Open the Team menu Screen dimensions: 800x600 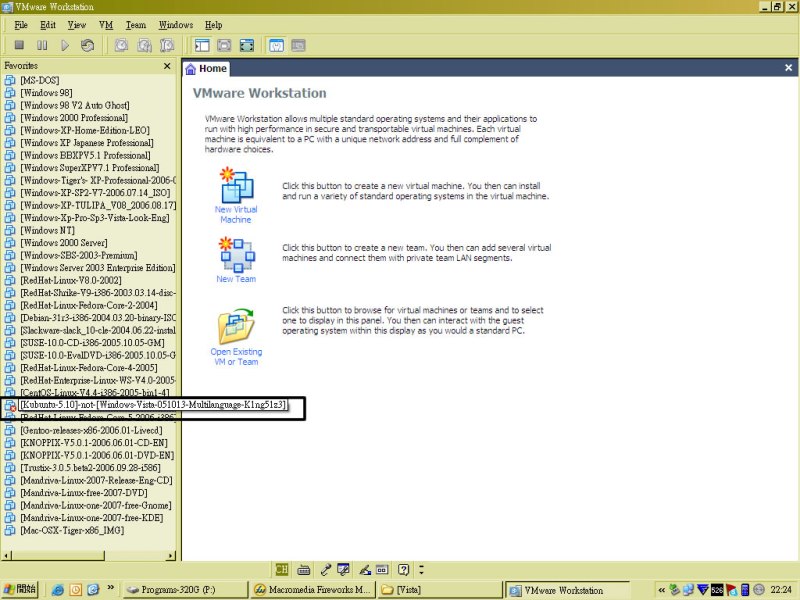pyautogui.click(x=135, y=24)
